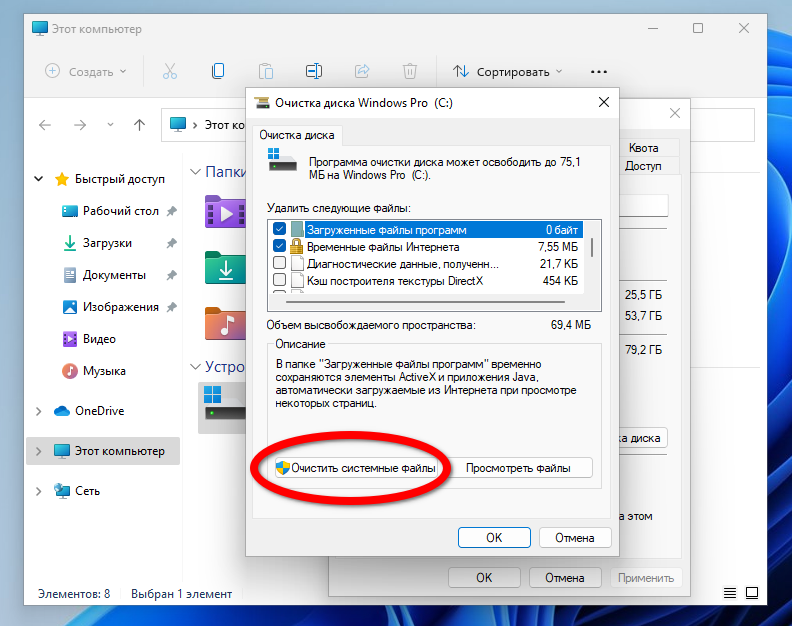Click the pin icon next to Документы
This screenshot has width=792, height=626.
pos(172,275)
